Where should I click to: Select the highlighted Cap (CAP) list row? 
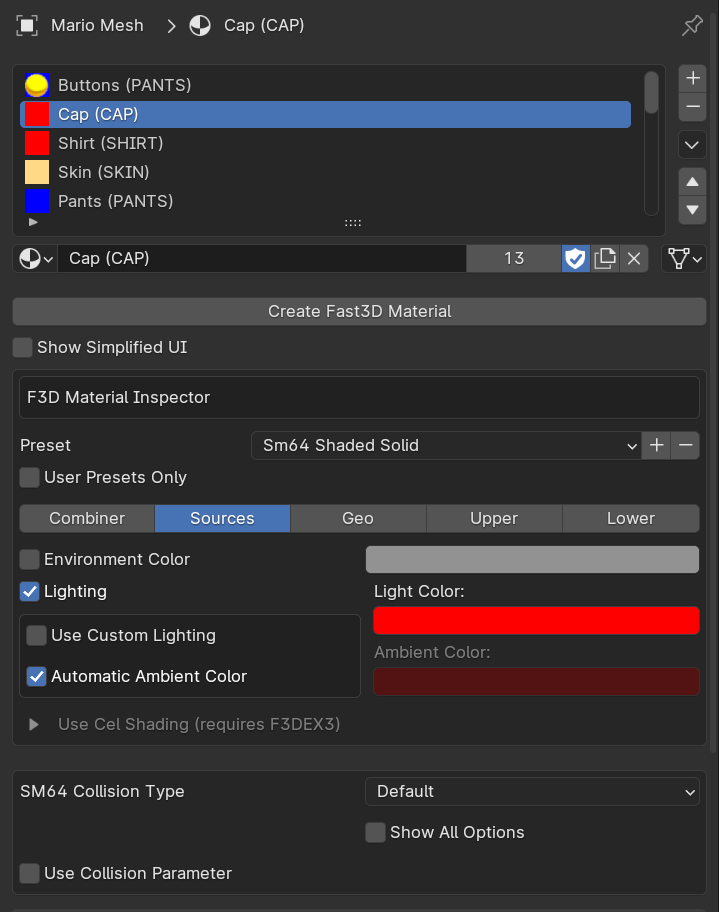pos(325,115)
